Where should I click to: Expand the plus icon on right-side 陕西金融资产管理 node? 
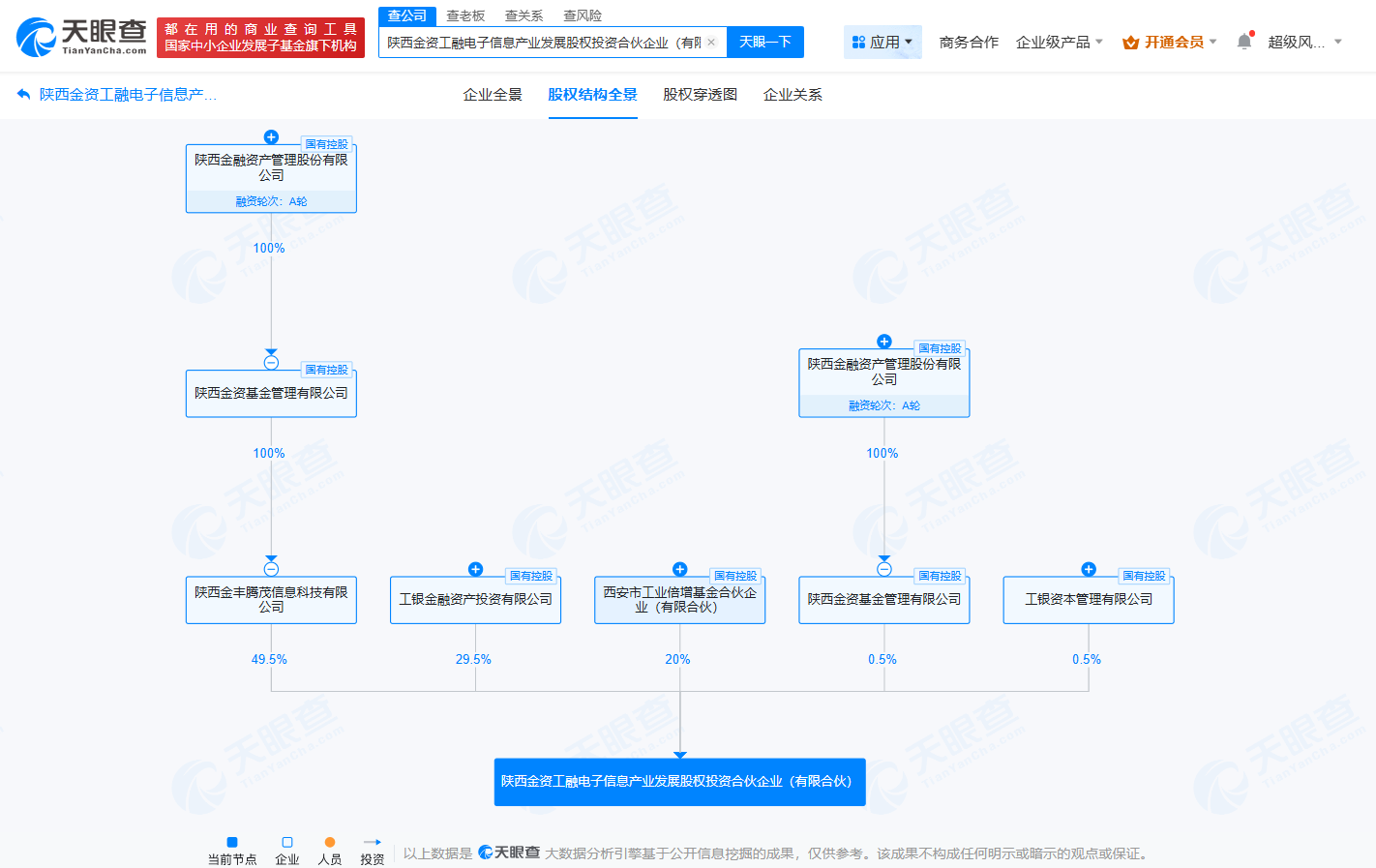[x=884, y=342]
